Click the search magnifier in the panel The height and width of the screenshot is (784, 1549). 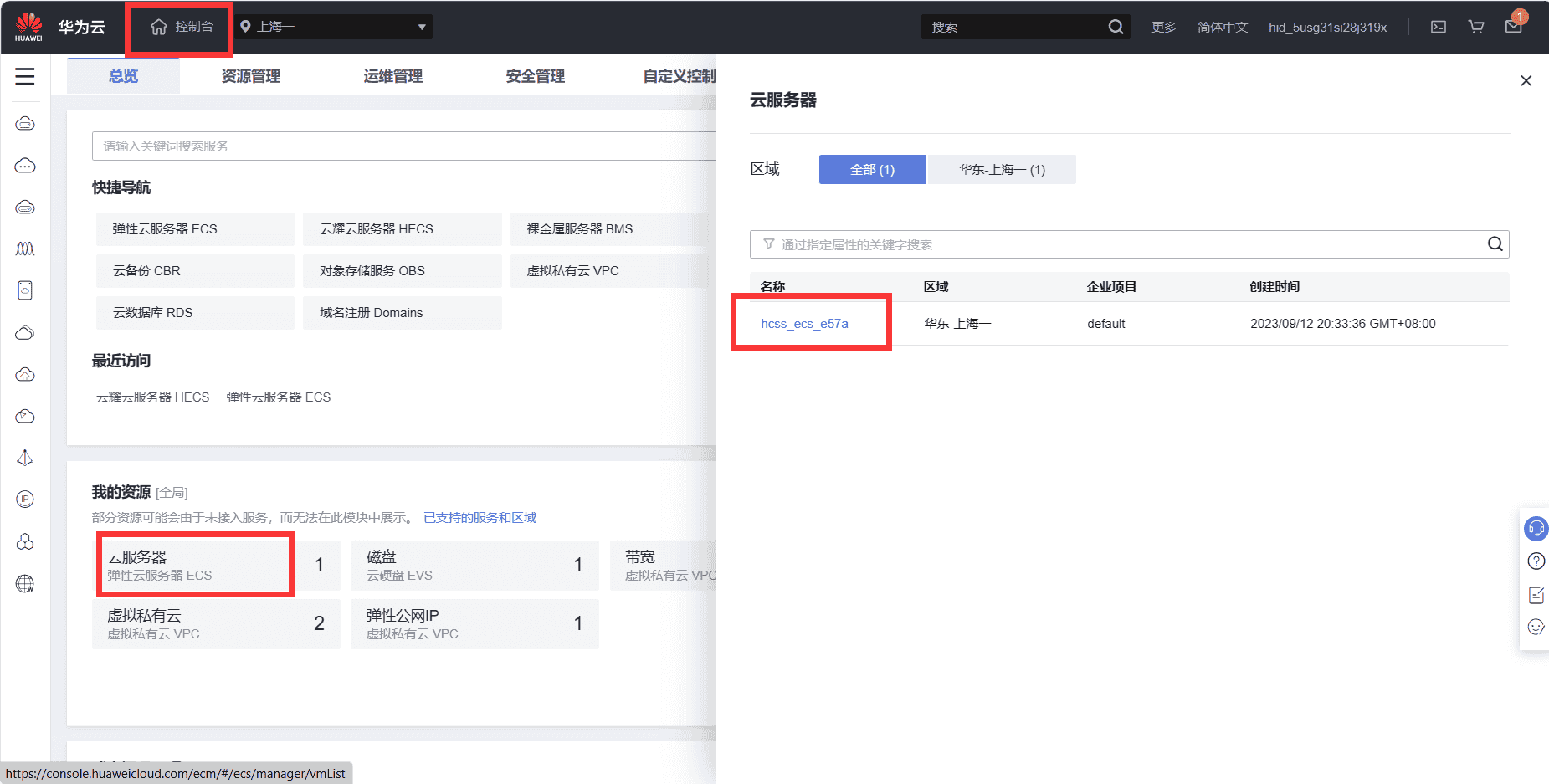coord(1495,243)
